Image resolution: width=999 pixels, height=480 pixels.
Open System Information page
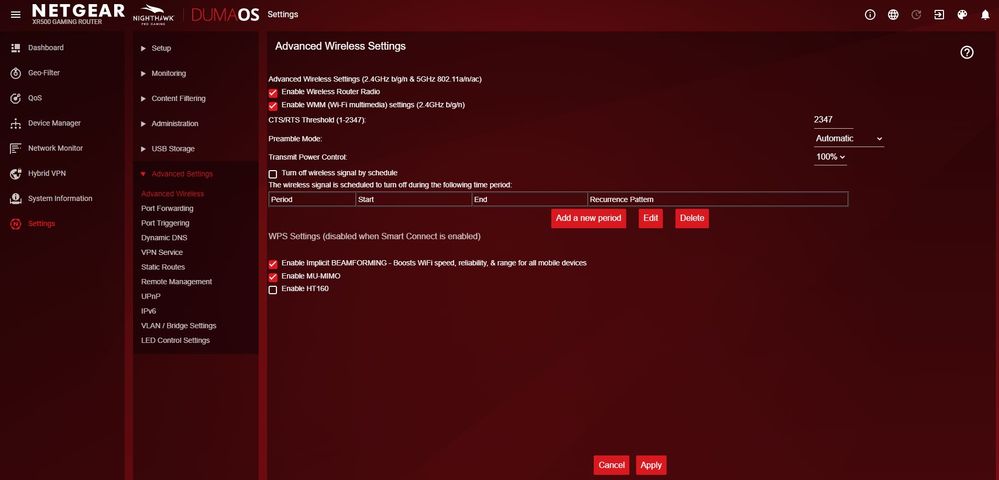click(60, 198)
